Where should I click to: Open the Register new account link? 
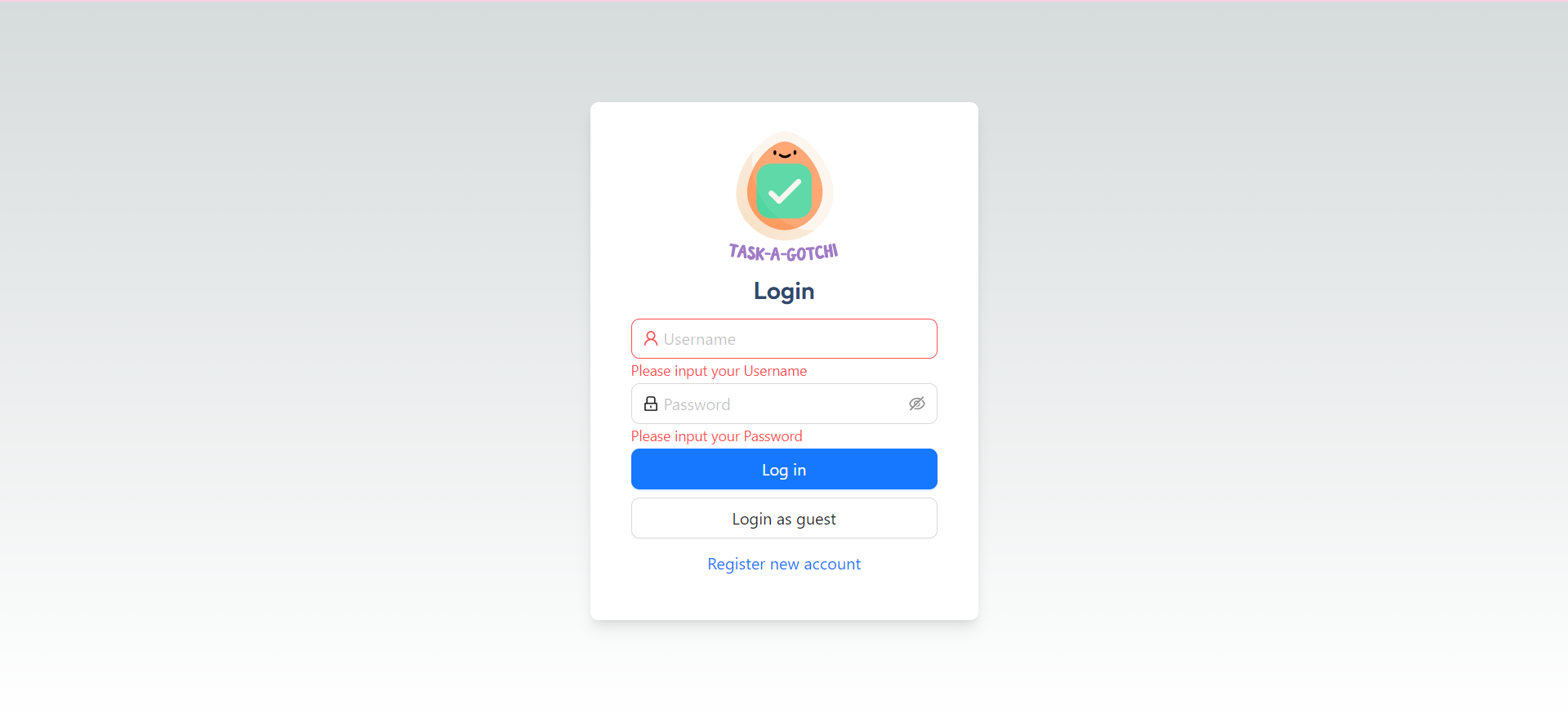[x=784, y=564]
